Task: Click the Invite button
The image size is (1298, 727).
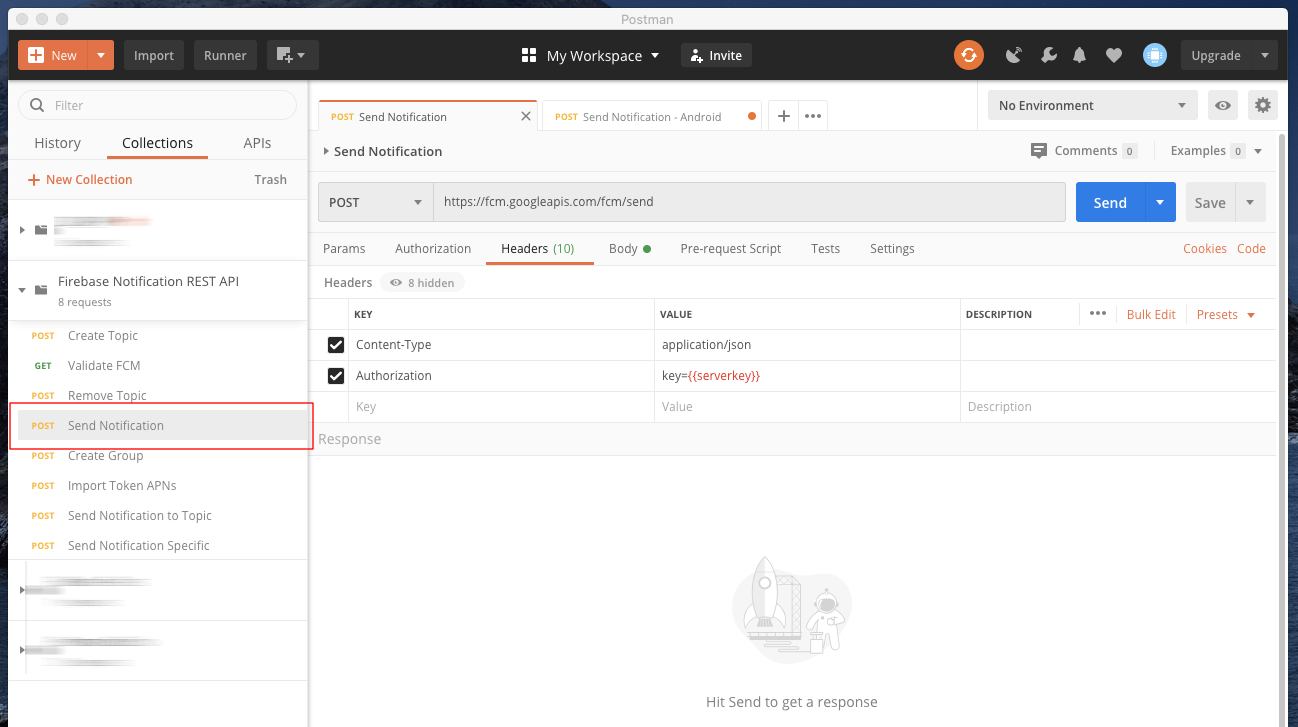Action: 716,55
